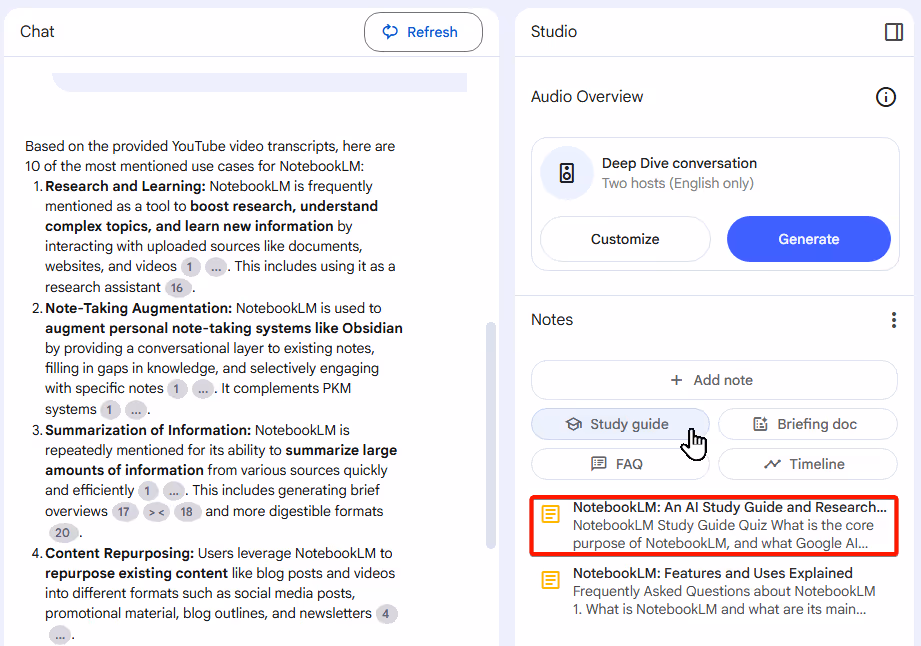The height and width of the screenshot is (646, 921).
Task: Create a Study guide
Action: (x=620, y=424)
